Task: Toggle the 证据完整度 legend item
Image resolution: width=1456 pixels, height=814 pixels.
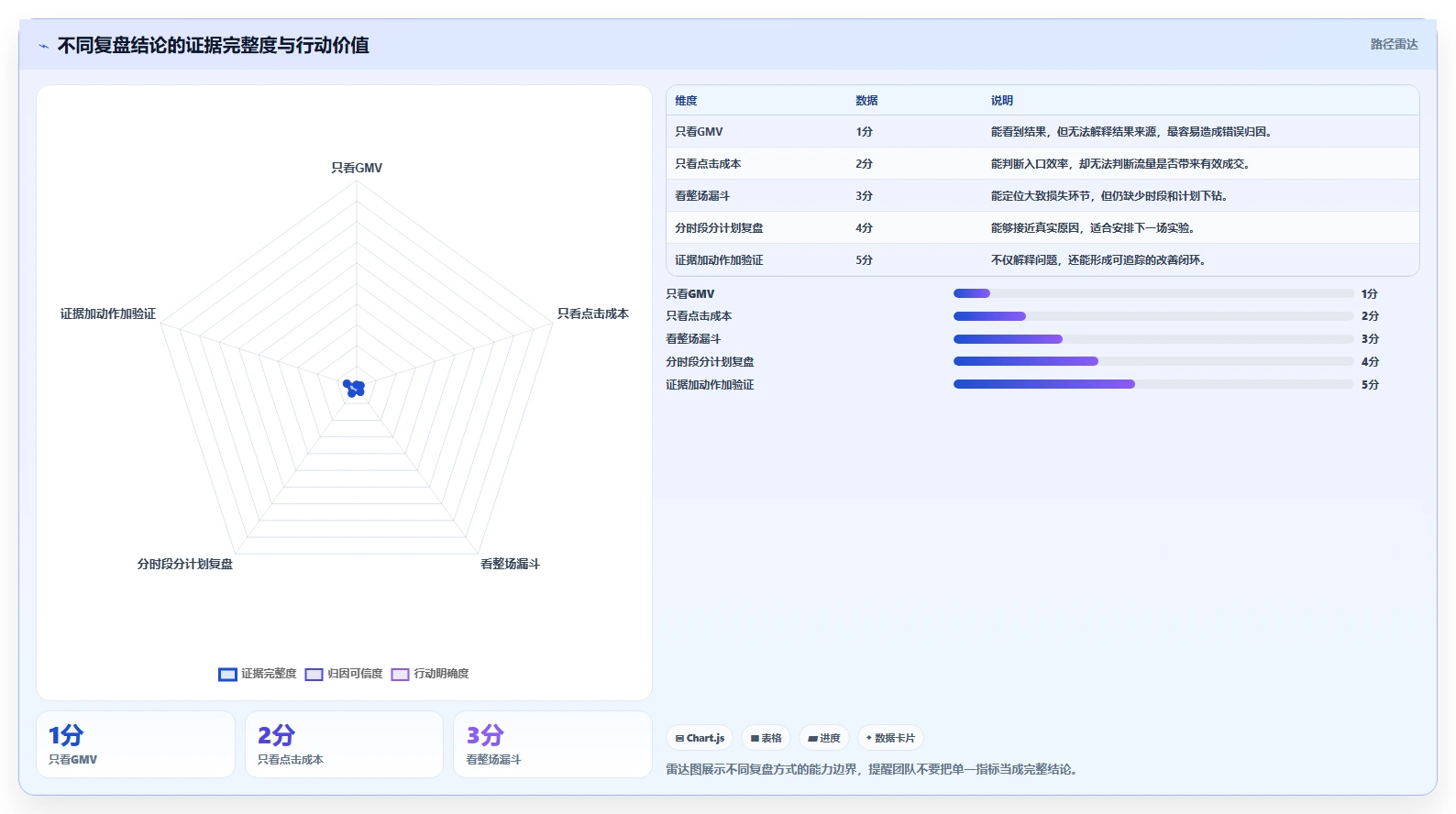Action: point(258,674)
